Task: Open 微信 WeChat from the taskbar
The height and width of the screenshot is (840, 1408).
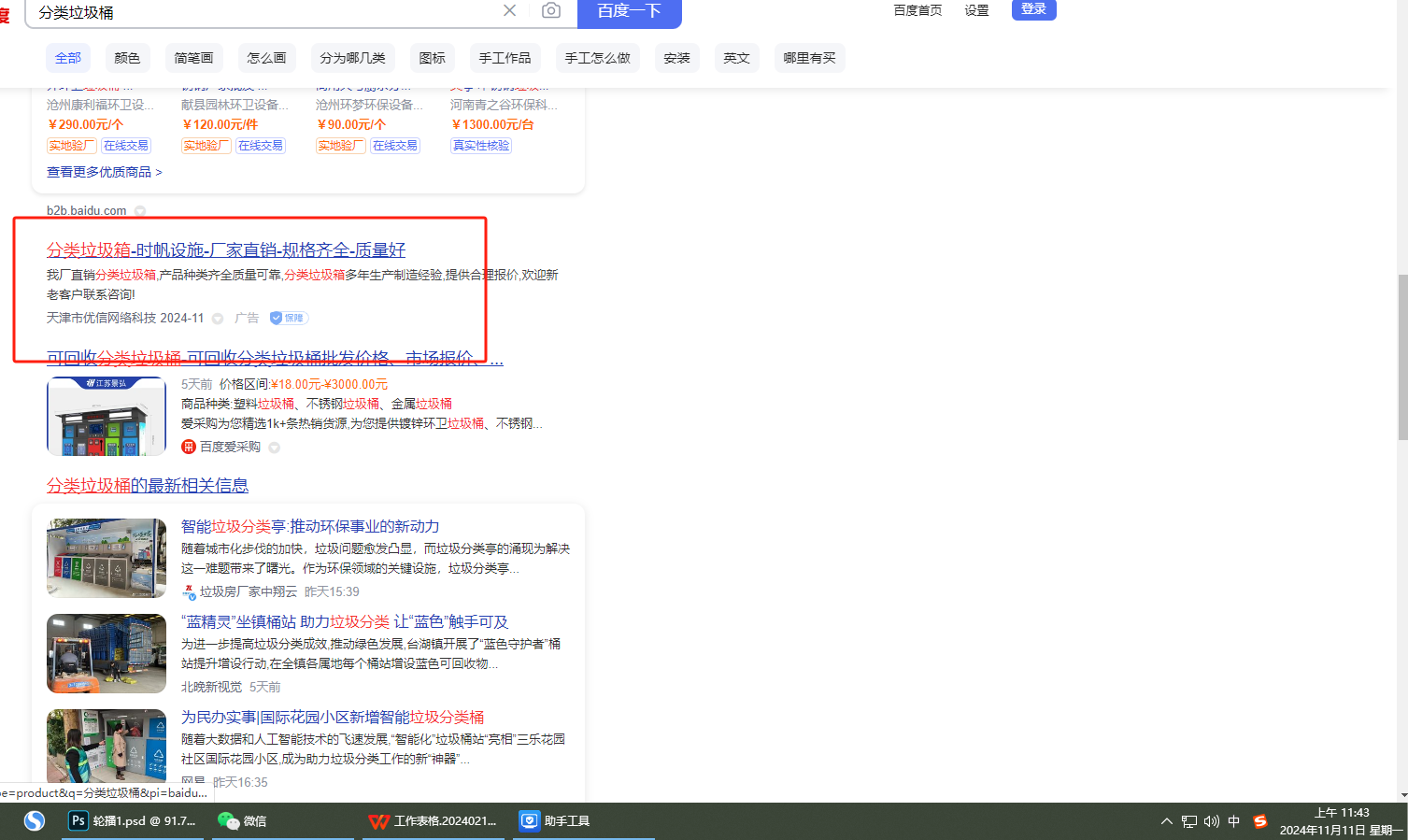Action: coord(243,820)
